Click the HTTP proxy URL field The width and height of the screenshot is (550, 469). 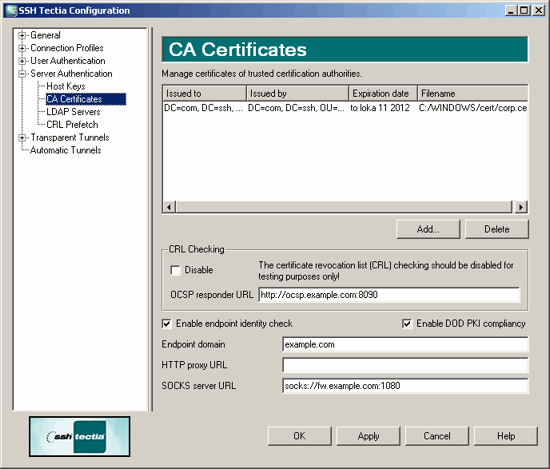405,365
